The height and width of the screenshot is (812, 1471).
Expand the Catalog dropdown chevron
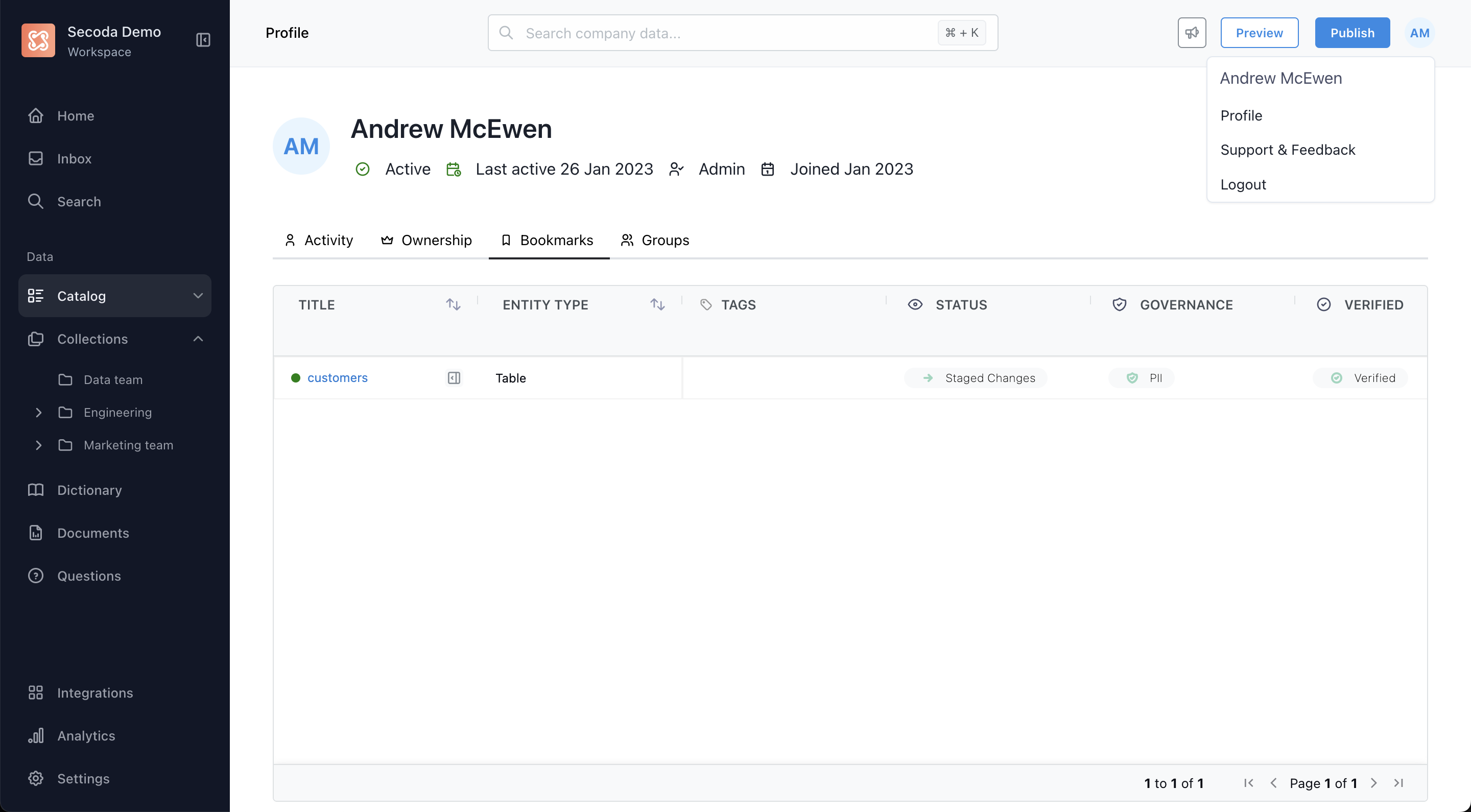(x=198, y=296)
